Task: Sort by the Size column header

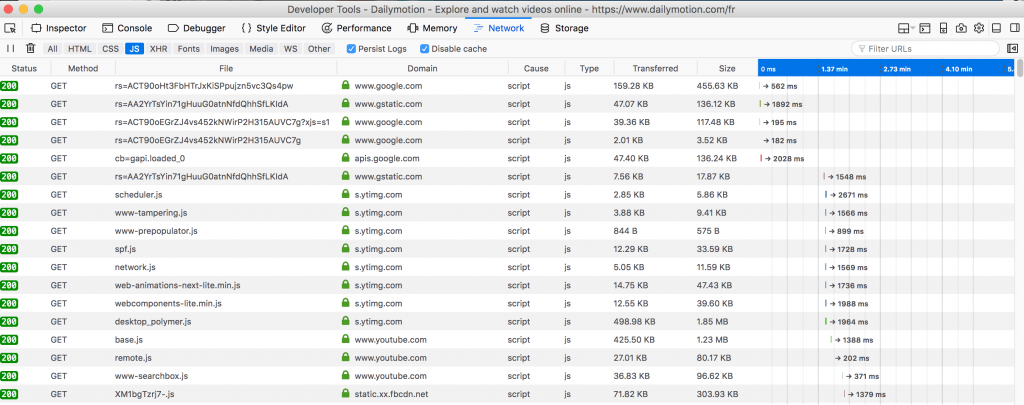Action: (727, 68)
